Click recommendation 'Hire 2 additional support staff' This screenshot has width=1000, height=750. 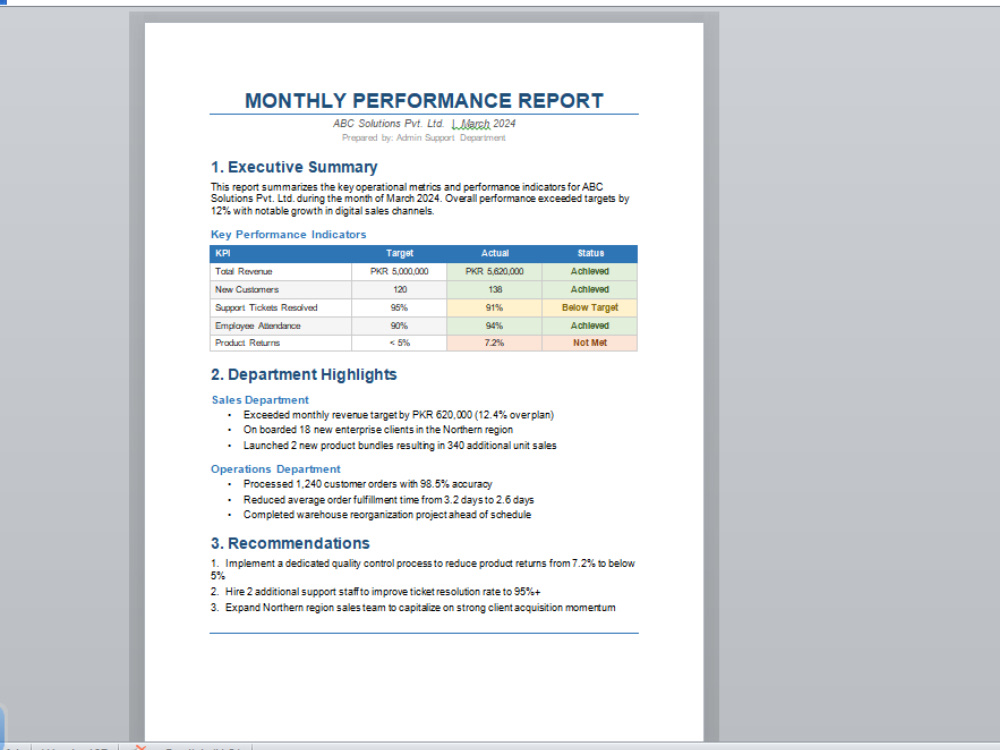point(376,592)
